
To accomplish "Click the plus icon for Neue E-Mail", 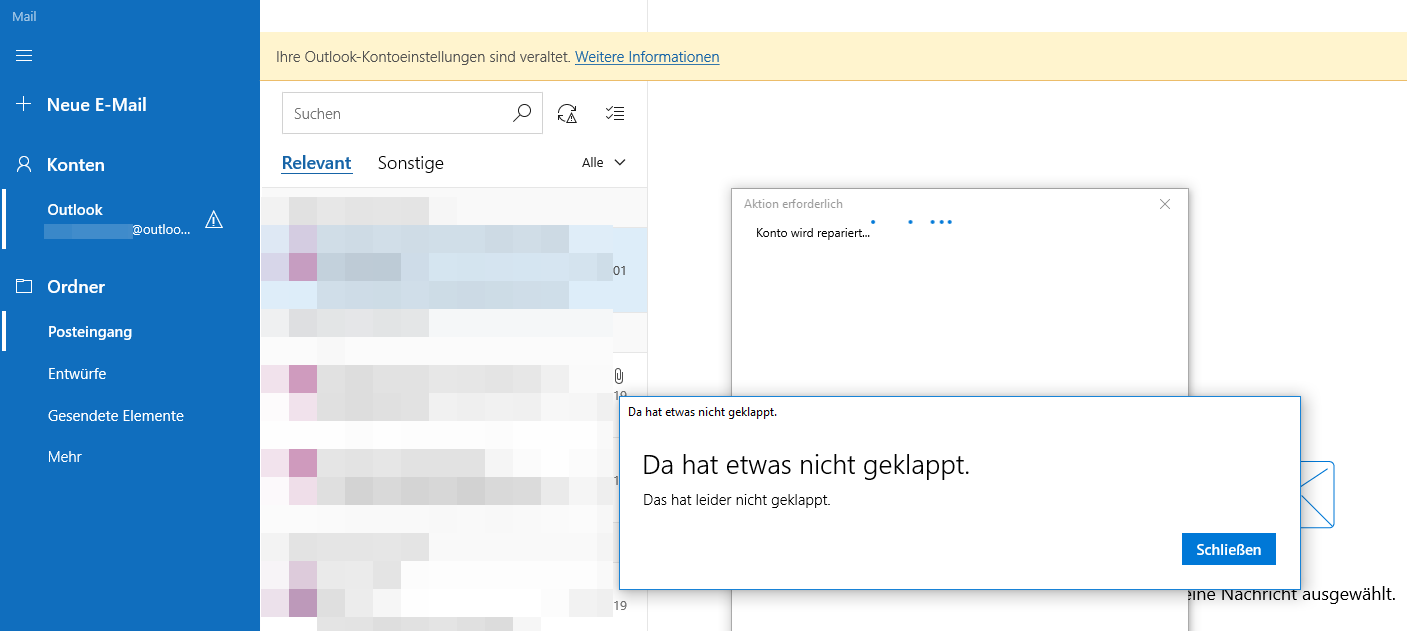I will pyautogui.click(x=25, y=105).
